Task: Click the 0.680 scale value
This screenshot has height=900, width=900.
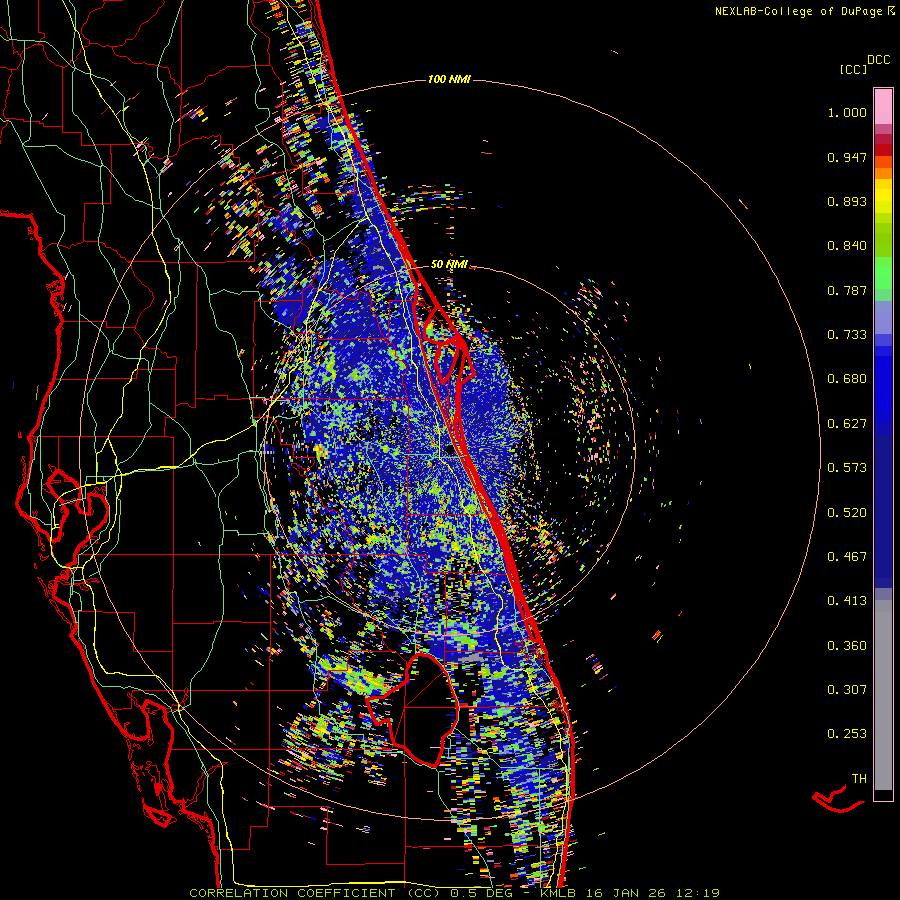Action: pyautogui.click(x=847, y=379)
